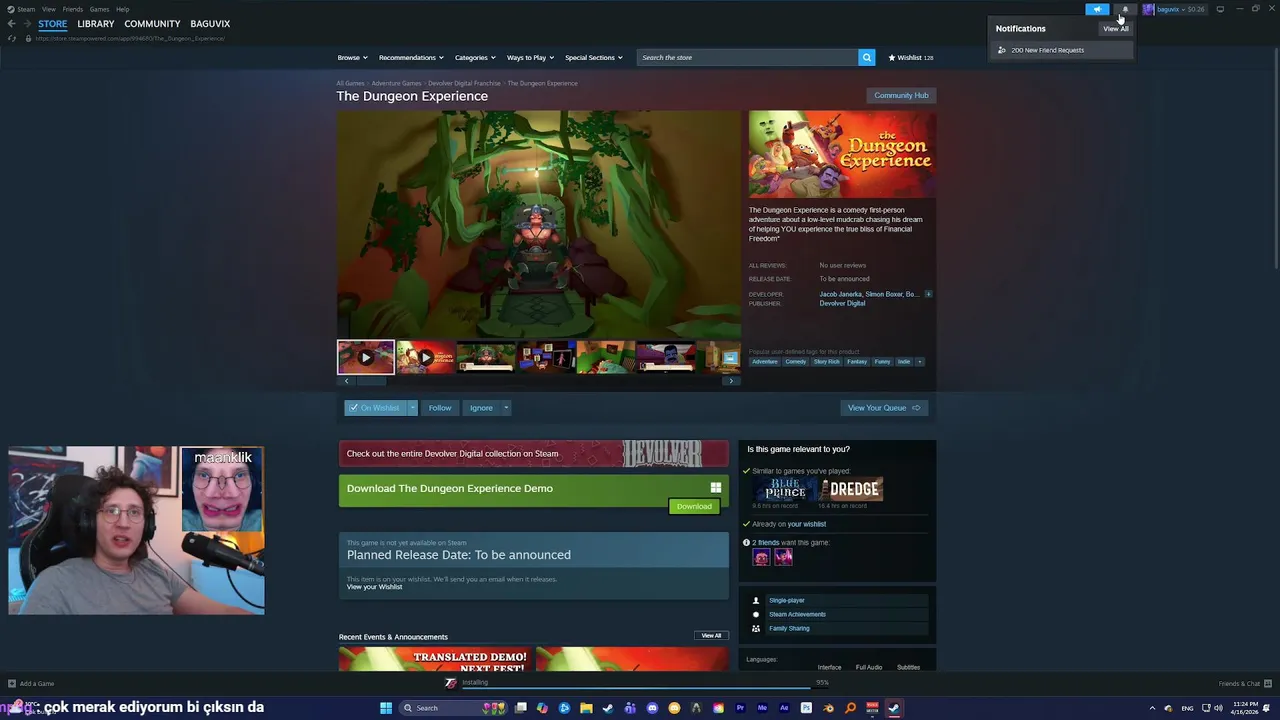Expand the wishlist options dropdown arrow

[412, 408]
